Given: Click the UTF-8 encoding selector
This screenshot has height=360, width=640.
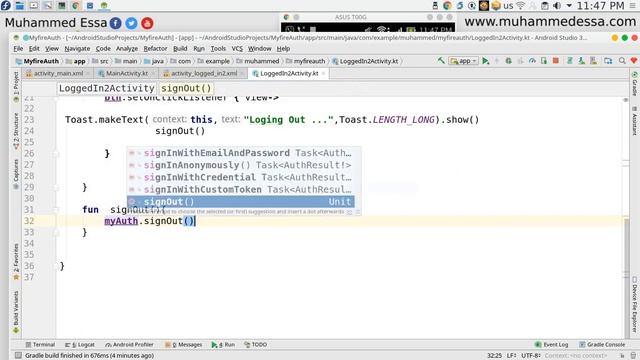Looking at the screenshot, I should click(531, 356).
